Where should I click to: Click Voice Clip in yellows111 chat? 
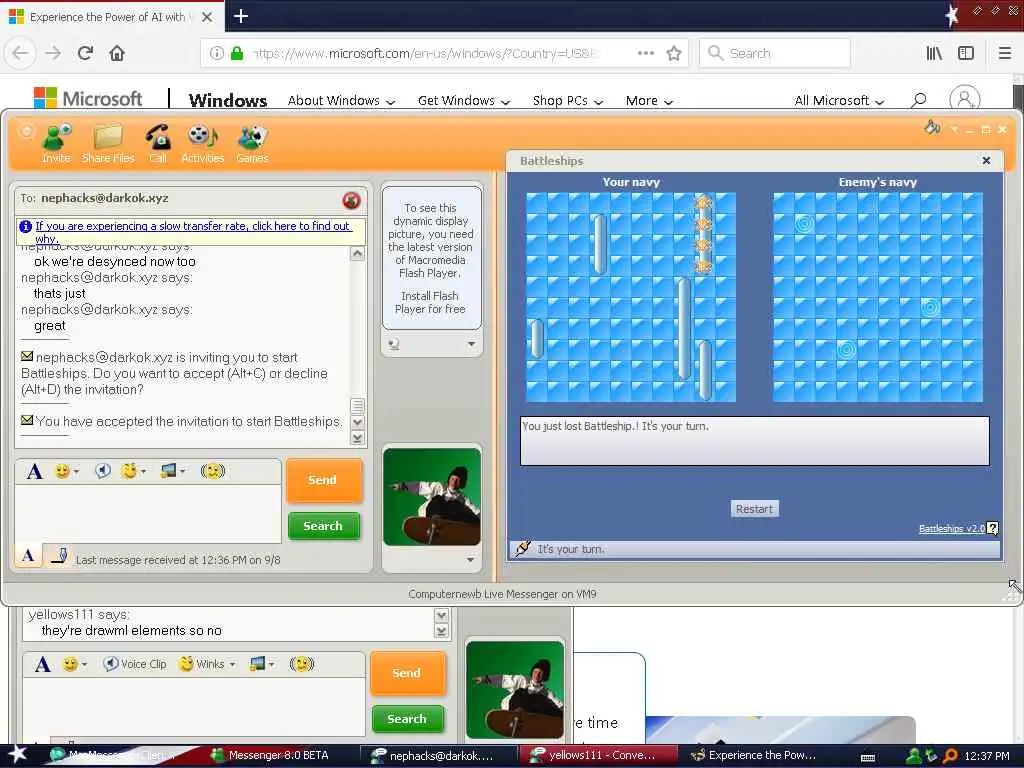(135, 664)
